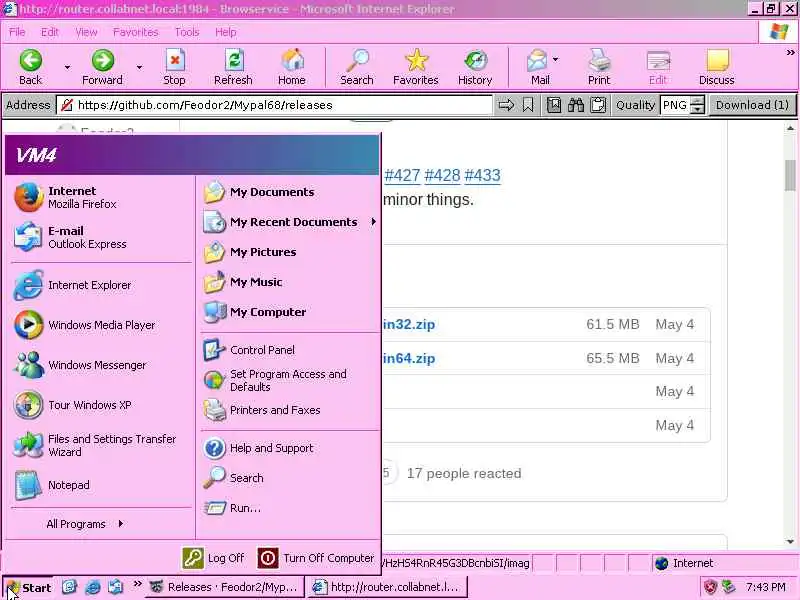Open Outlook Express E-mail entry
The width and height of the screenshot is (800, 600).
101,237
